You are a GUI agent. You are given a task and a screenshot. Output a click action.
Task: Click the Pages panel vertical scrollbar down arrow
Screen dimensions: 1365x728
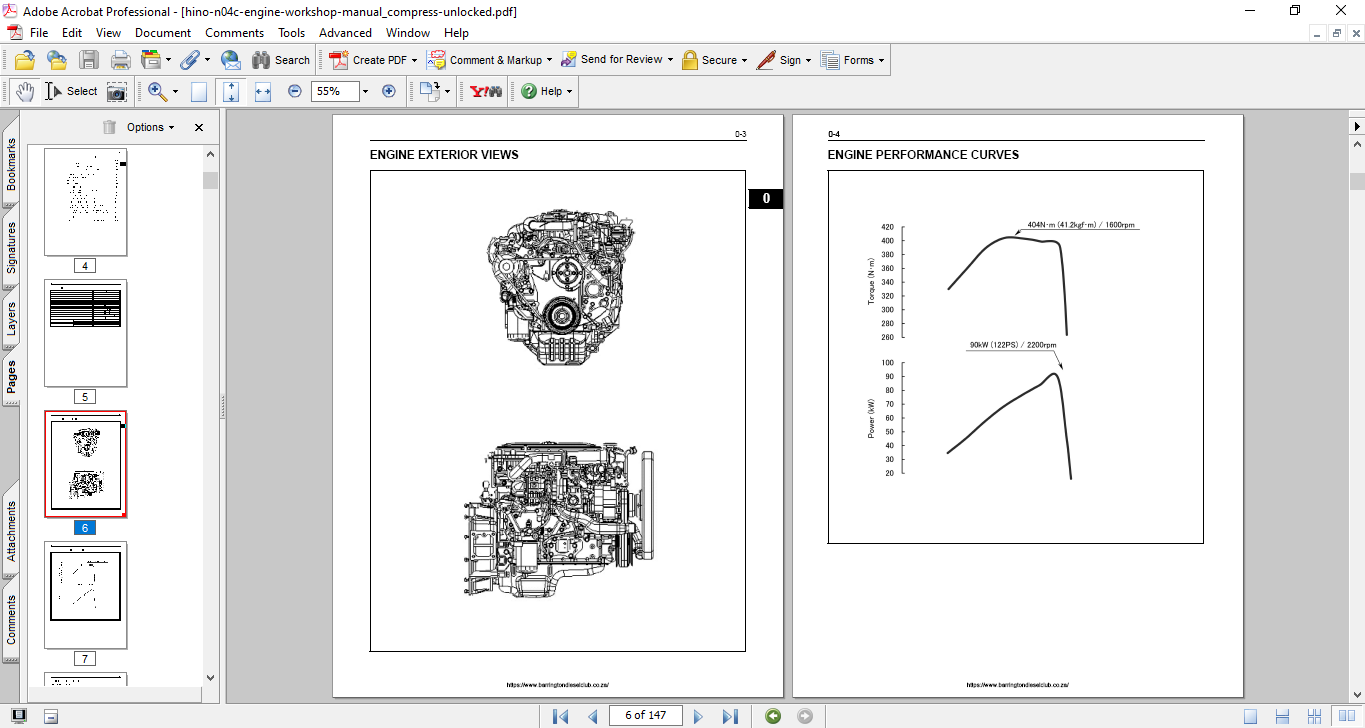pyautogui.click(x=210, y=677)
